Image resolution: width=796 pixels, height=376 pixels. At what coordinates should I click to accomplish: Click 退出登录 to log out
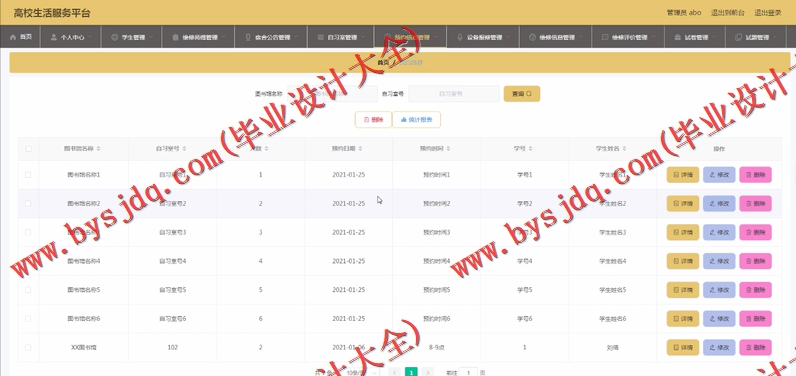768,13
